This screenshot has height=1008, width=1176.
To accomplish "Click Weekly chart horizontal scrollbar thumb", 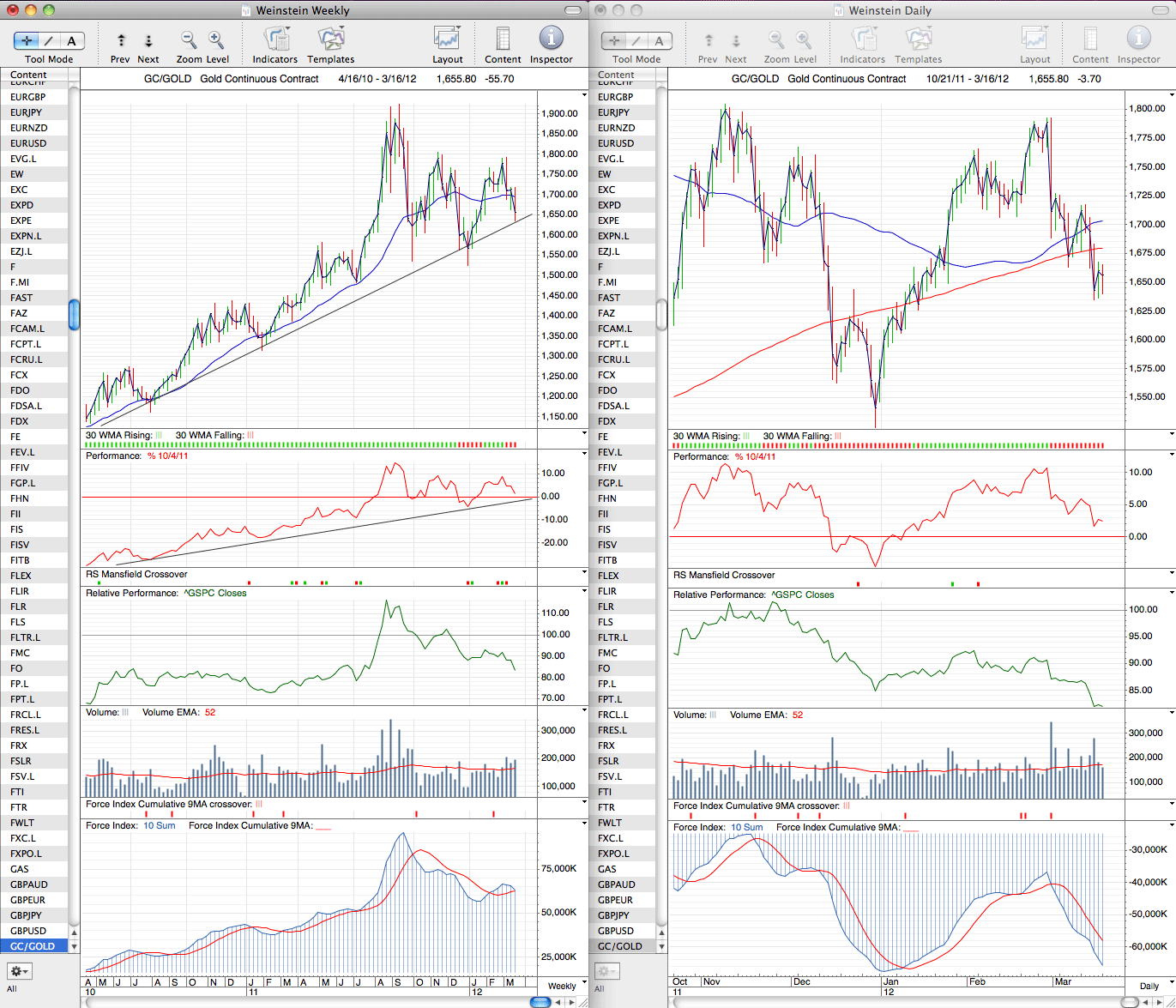I will coord(540,1002).
